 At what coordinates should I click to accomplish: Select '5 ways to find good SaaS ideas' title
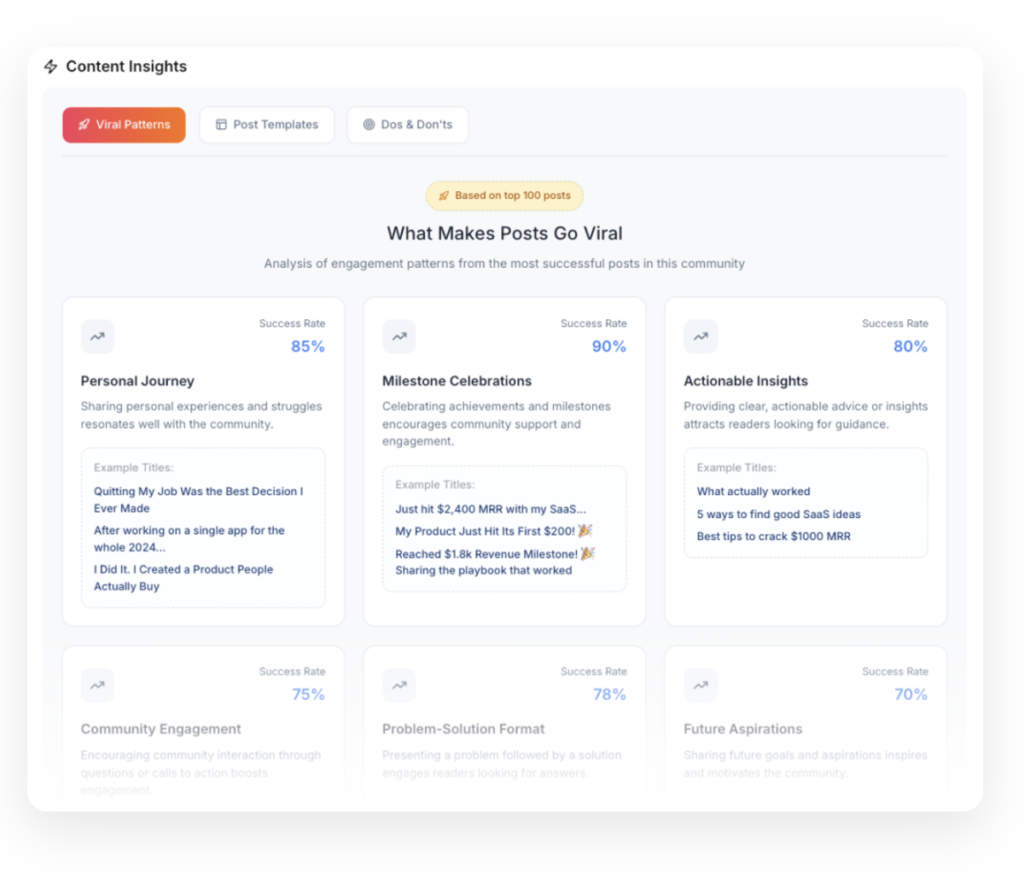778,514
